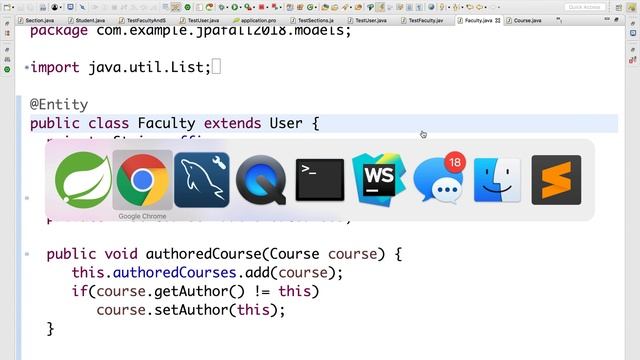Switch to the first TestUser.java tab
The height and width of the screenshot is (360, 640).
[x=200, y=20]
